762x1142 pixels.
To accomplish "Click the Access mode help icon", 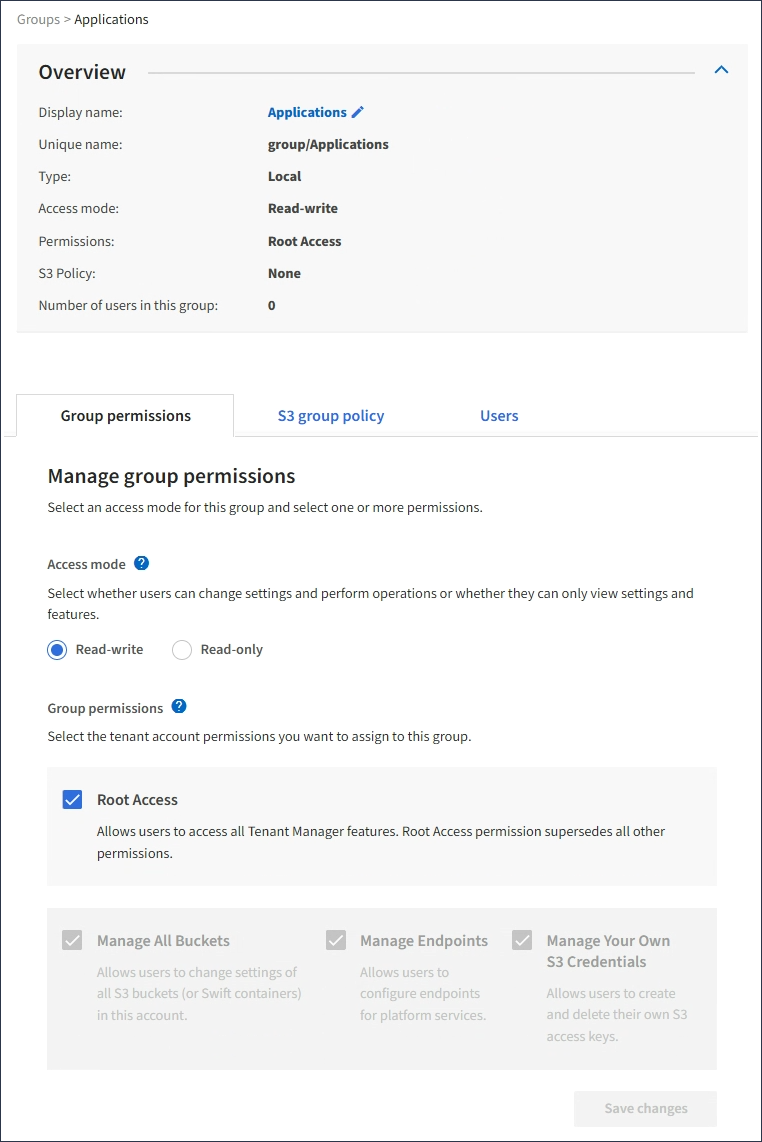I will point(141,563).
